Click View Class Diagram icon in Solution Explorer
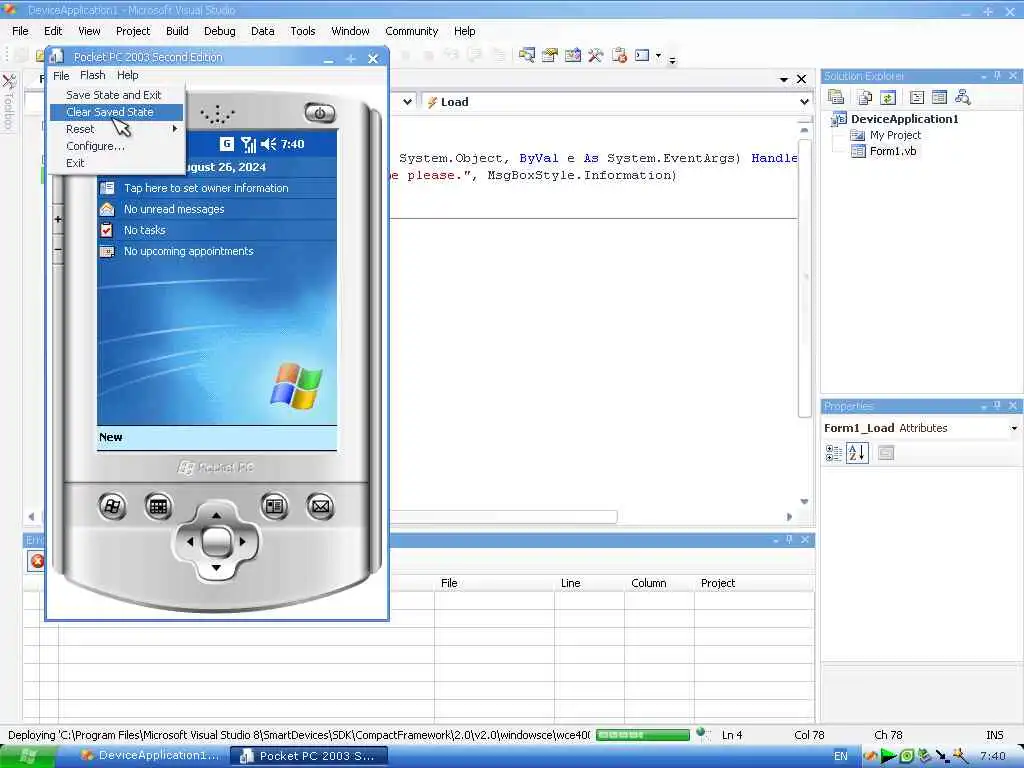Viewport: 1024px width, 768px height. (963, 97)
